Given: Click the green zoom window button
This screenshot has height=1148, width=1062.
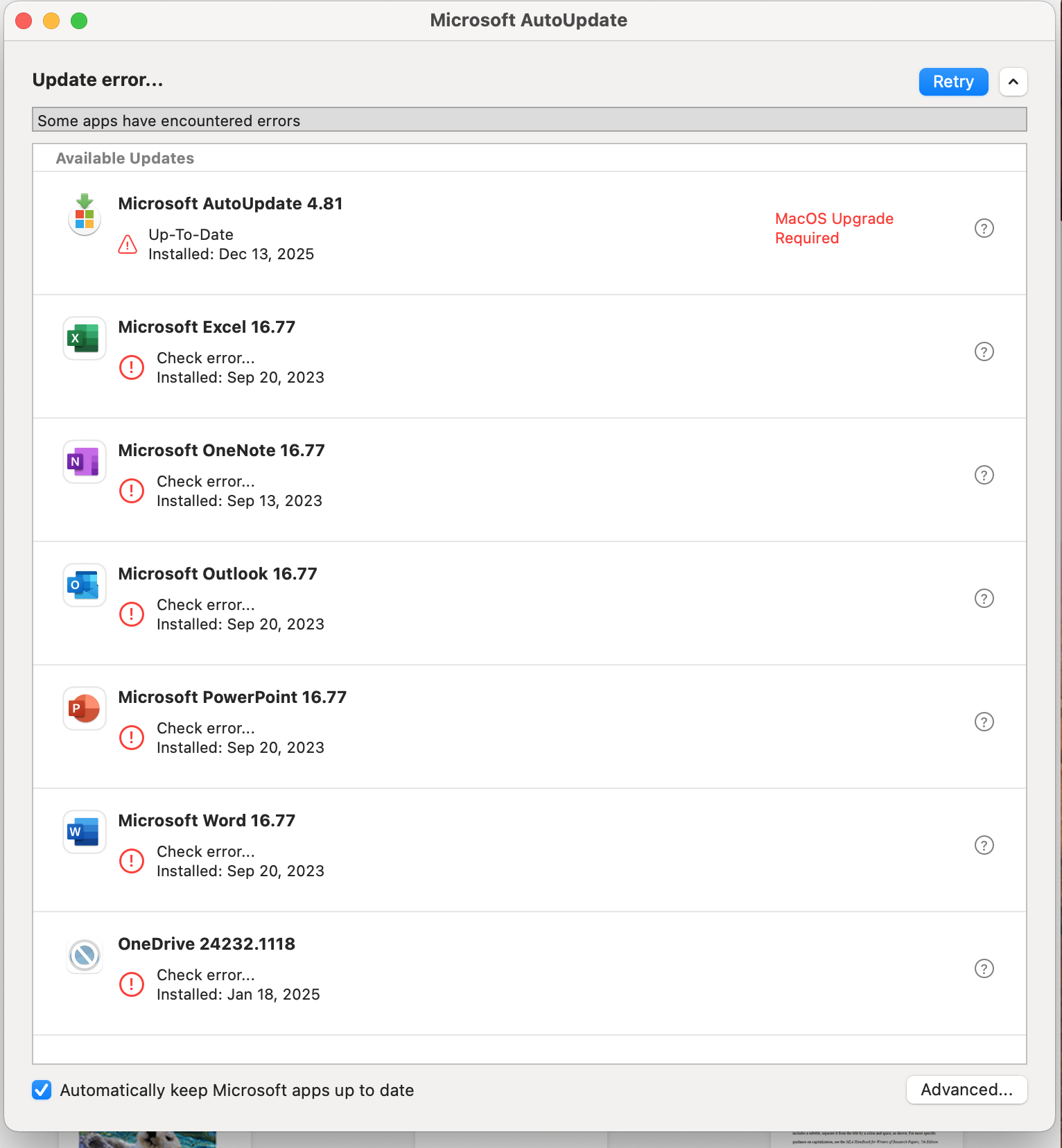Looking at the screenshot, I should click(x=79, y=21).
